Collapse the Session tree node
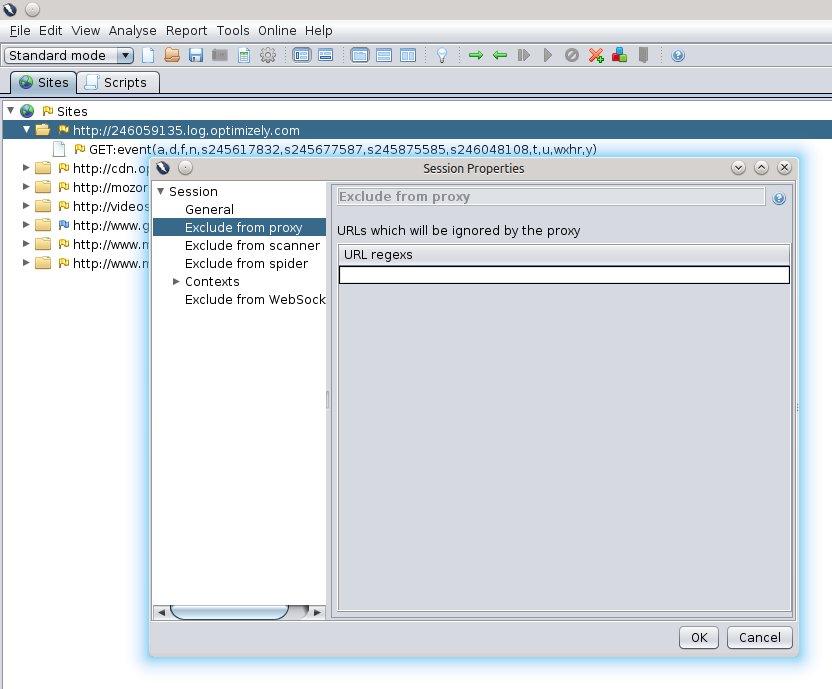832x689 pixels. click(x=160, y=192)
